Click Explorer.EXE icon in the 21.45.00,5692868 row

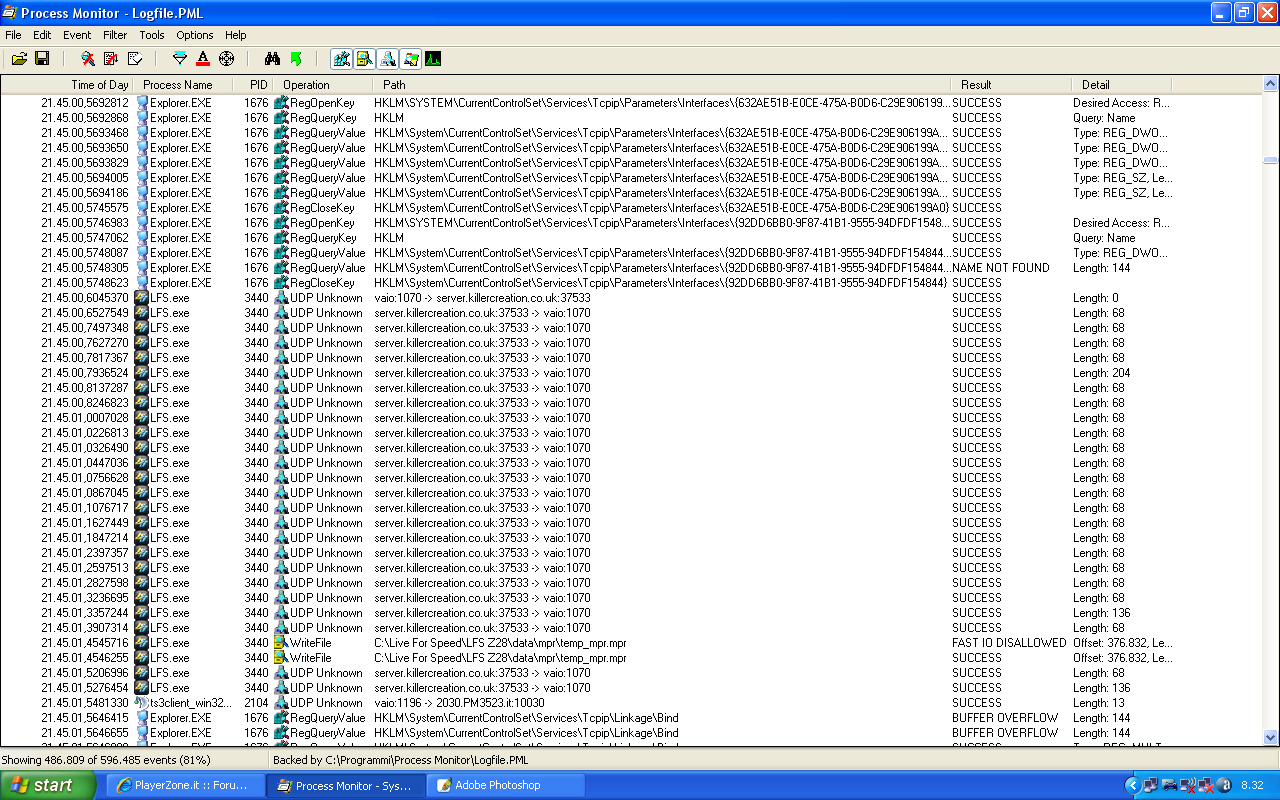[x=142, y=118]
